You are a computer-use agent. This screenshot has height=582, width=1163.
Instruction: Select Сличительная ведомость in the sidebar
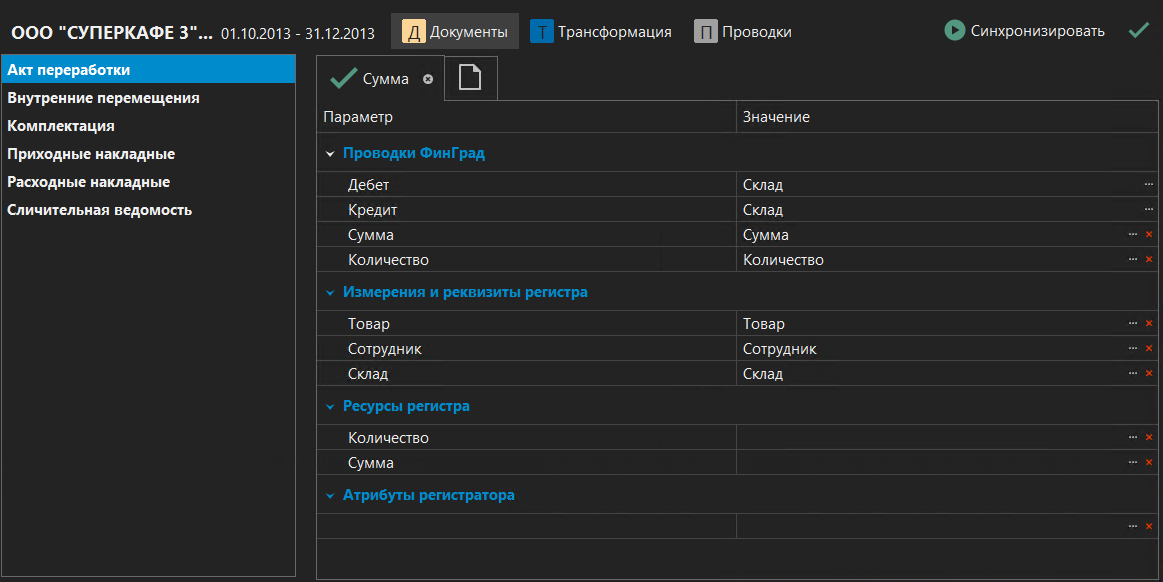100,209
